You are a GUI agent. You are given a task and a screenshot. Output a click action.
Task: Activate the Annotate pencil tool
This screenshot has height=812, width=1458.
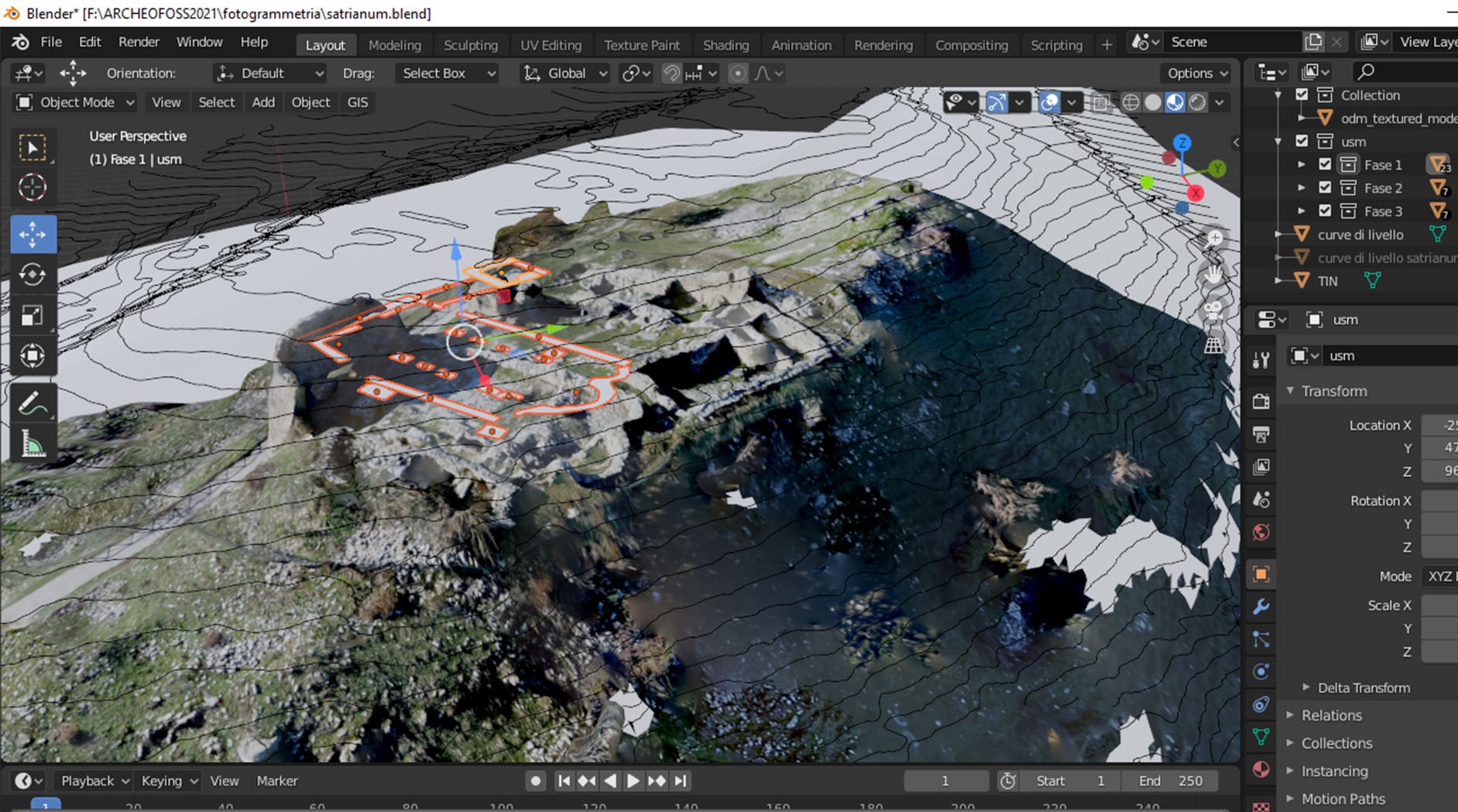tap(33, 403)
